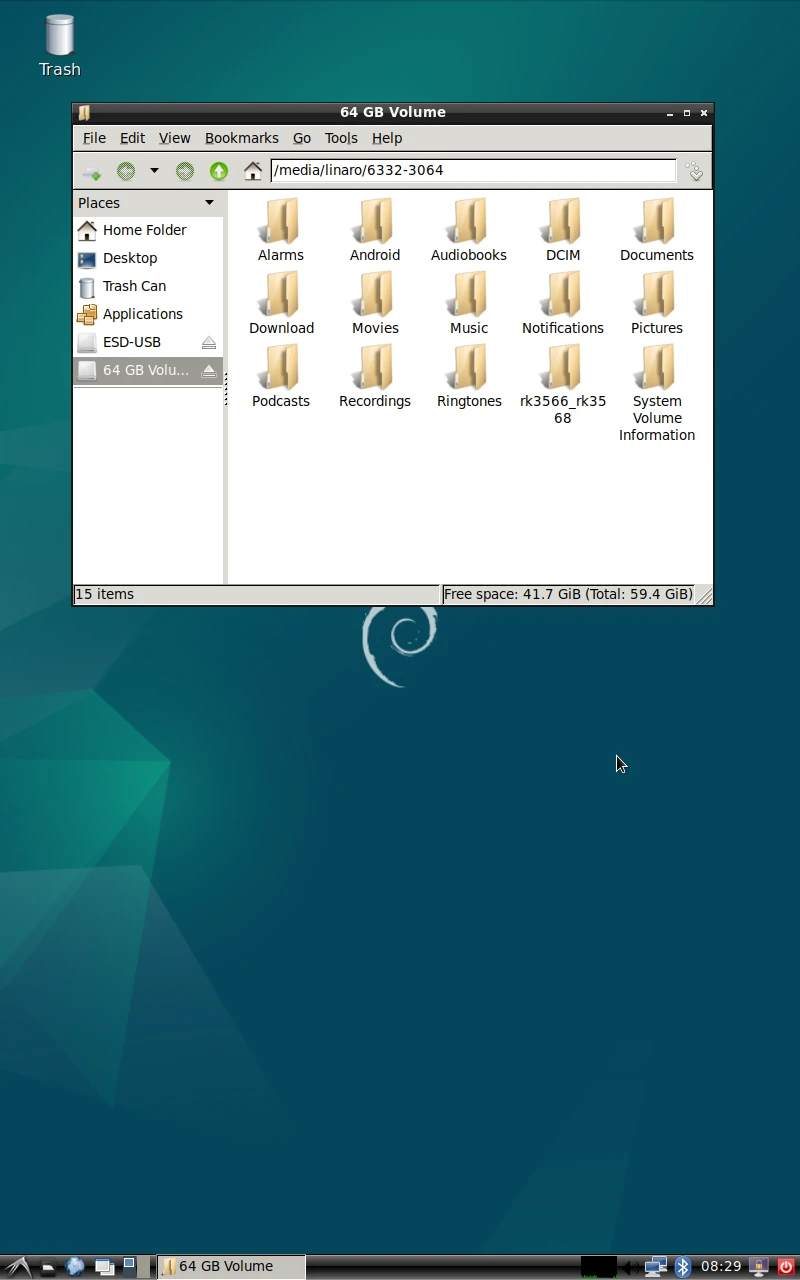This screenshot has height=1280, width=800.
Task: Select Desktop in the sidebar
Action: 148,258
